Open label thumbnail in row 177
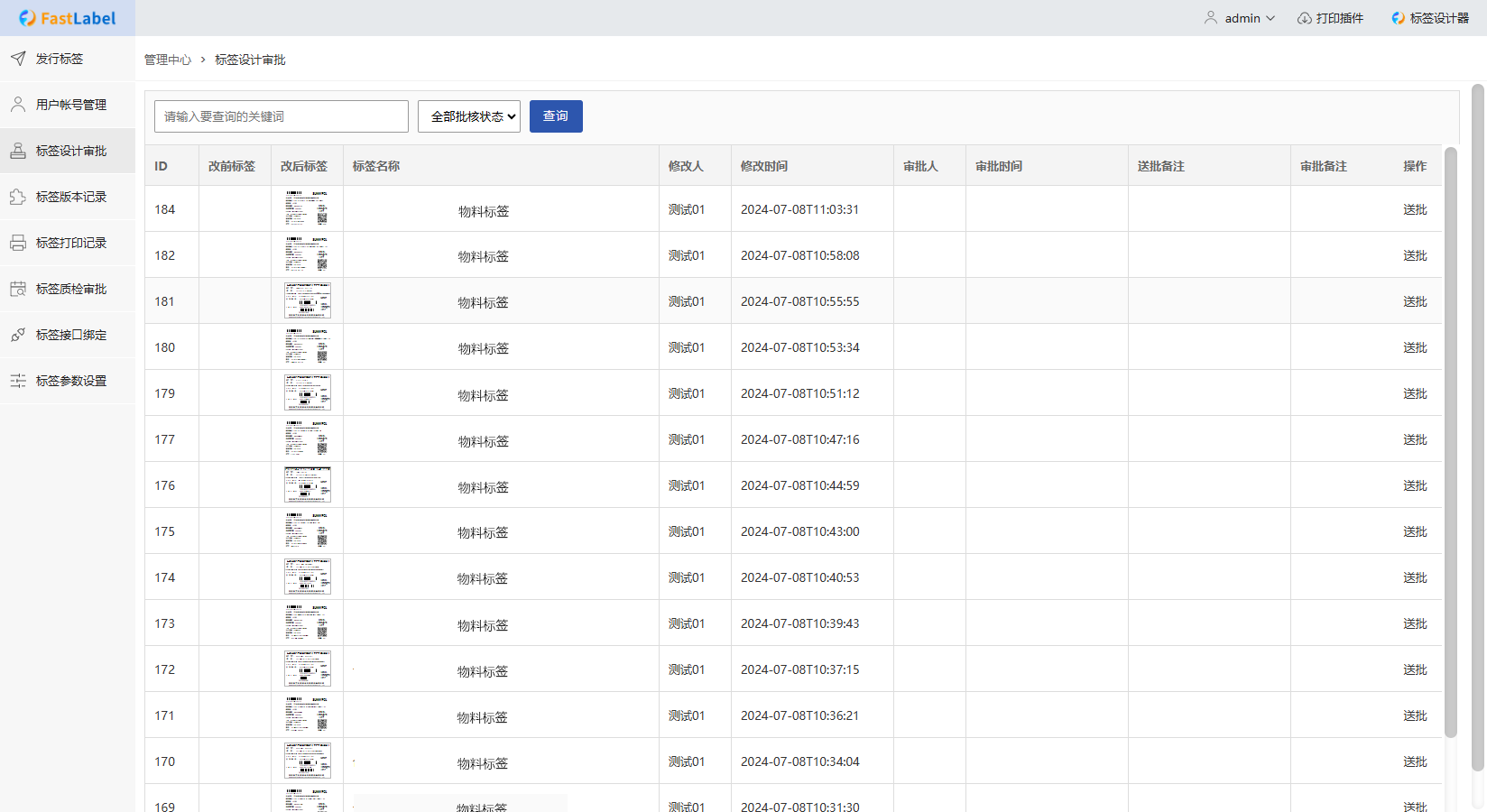 tap(307, 438)
